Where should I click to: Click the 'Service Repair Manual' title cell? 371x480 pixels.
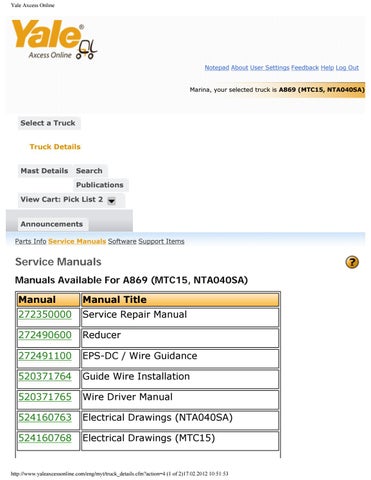[x=180, y=317]
